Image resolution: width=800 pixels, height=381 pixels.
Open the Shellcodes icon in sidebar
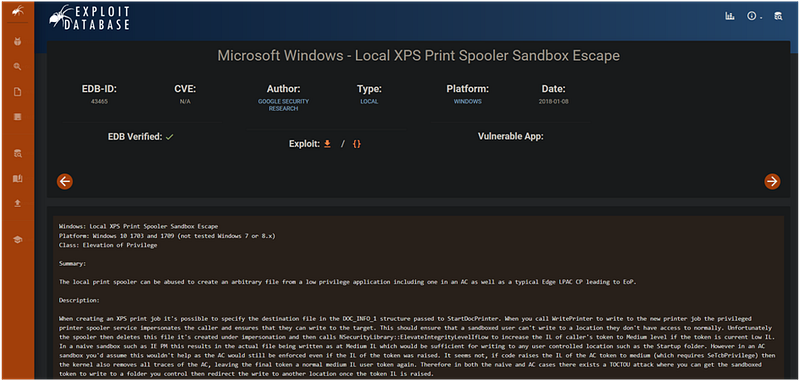click(x=17, y=117)
